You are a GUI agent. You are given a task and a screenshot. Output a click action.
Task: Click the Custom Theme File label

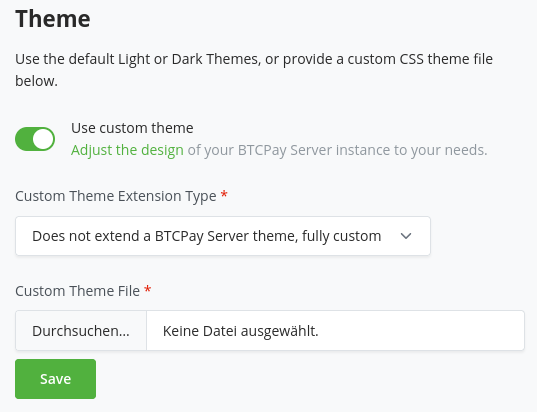[77, 291]
